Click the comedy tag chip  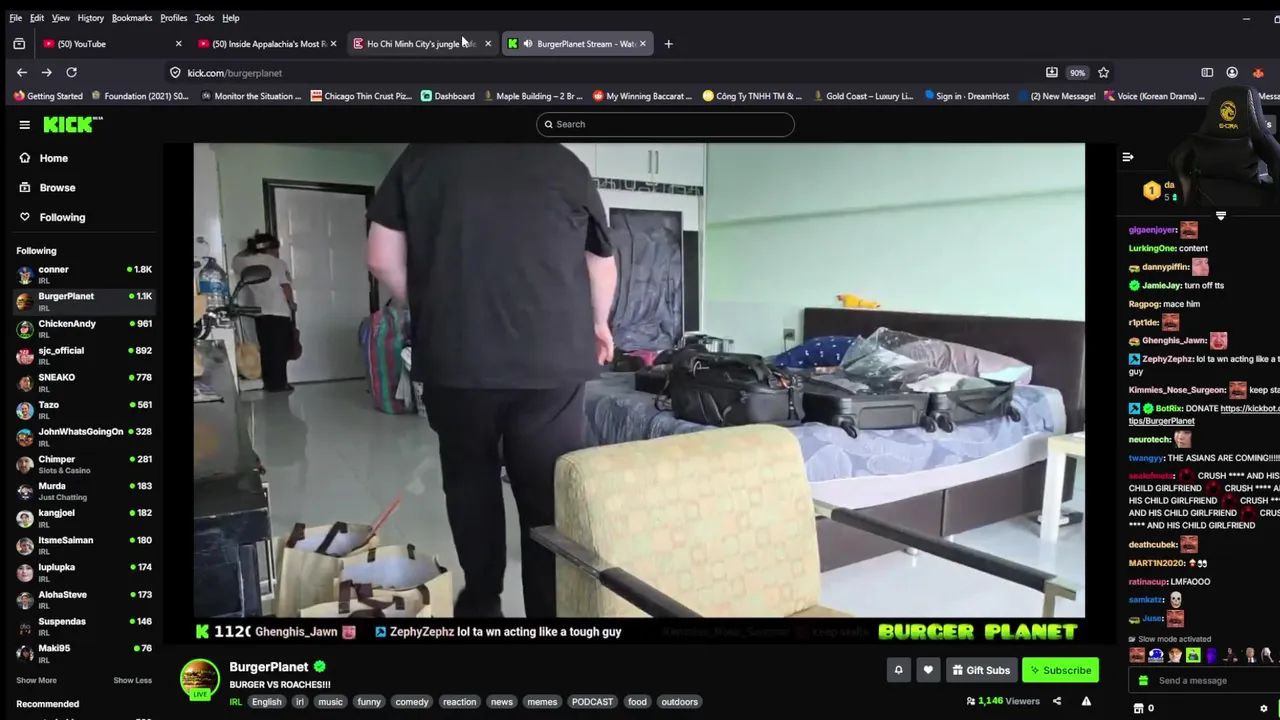[411, 702]
